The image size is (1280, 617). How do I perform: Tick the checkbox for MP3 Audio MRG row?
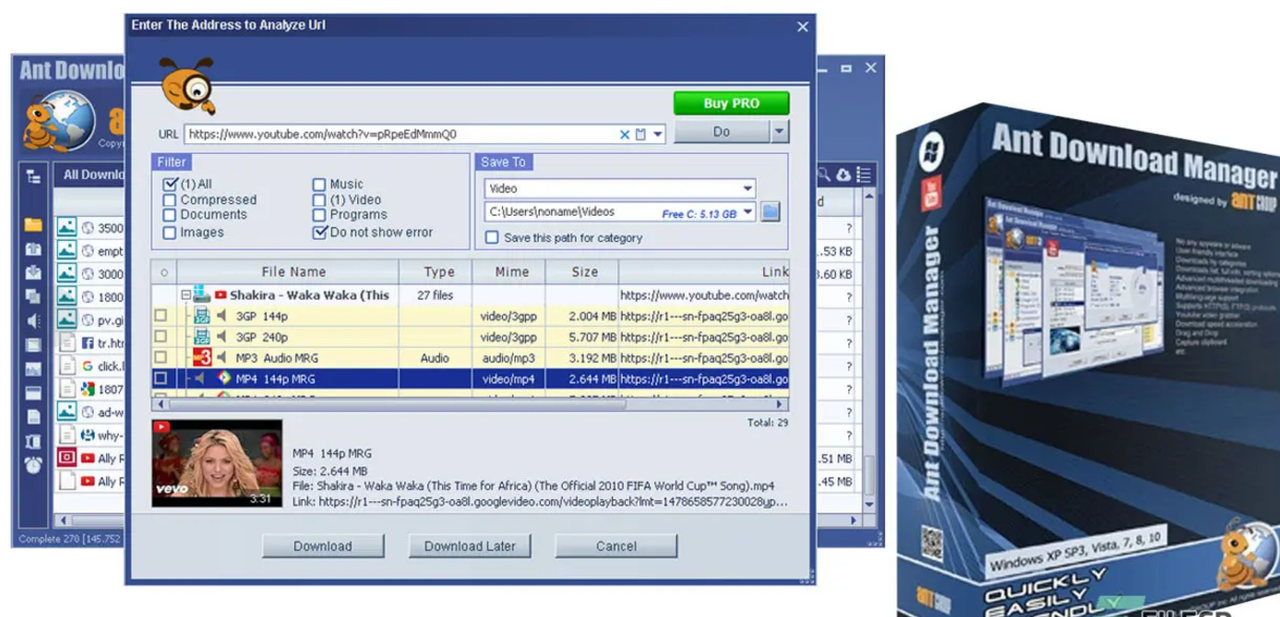tap(160, 358)
